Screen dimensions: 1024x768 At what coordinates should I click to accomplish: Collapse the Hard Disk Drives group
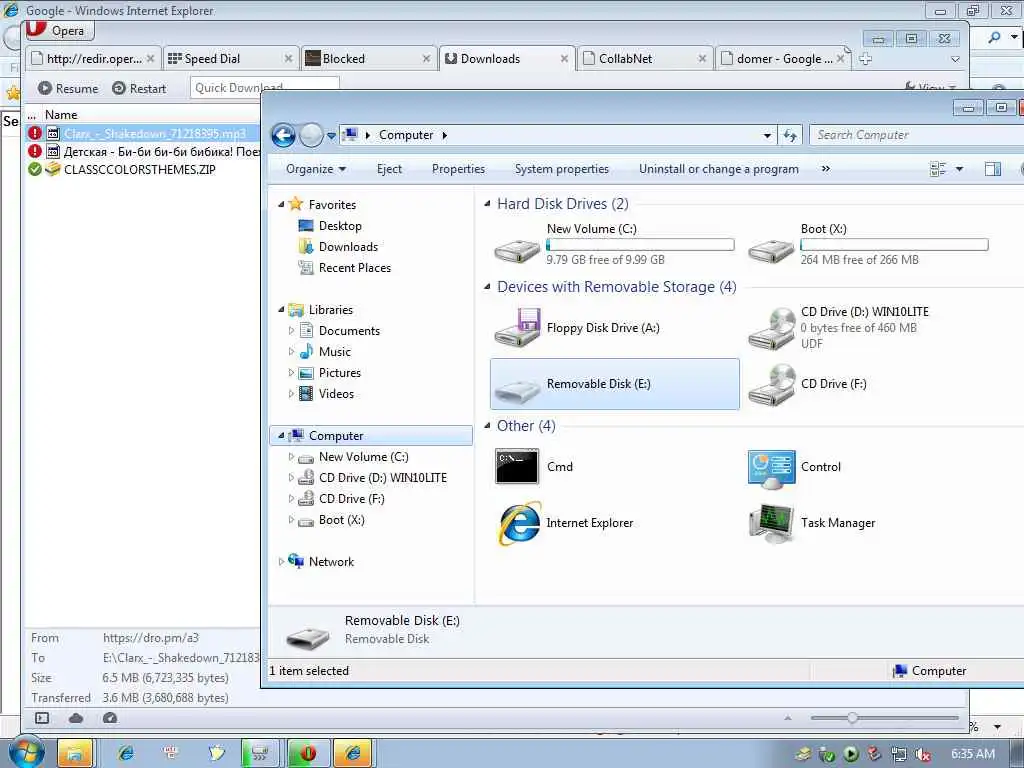tap(487, 204)
